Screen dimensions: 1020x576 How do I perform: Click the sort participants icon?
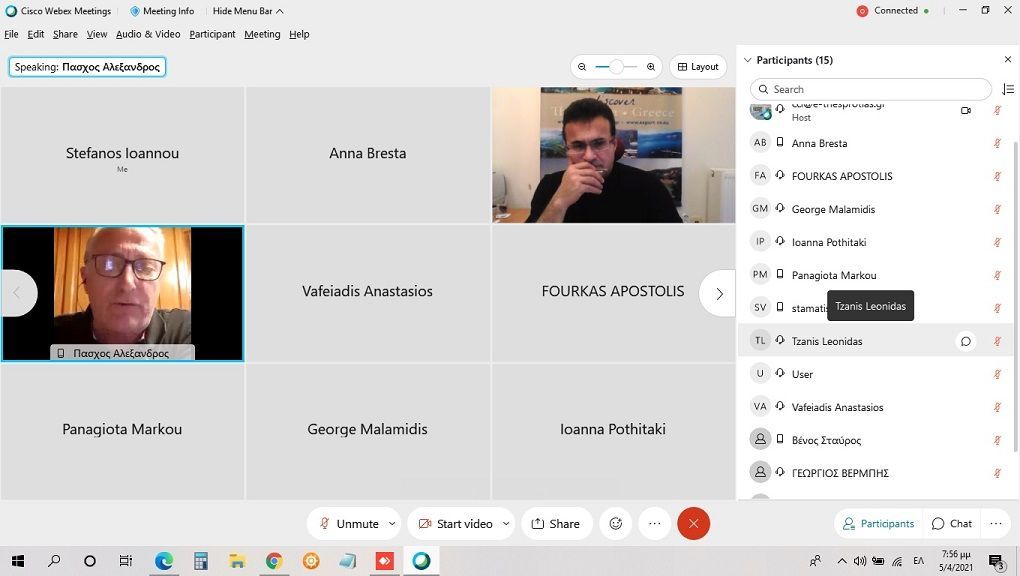click(1007, 89)
